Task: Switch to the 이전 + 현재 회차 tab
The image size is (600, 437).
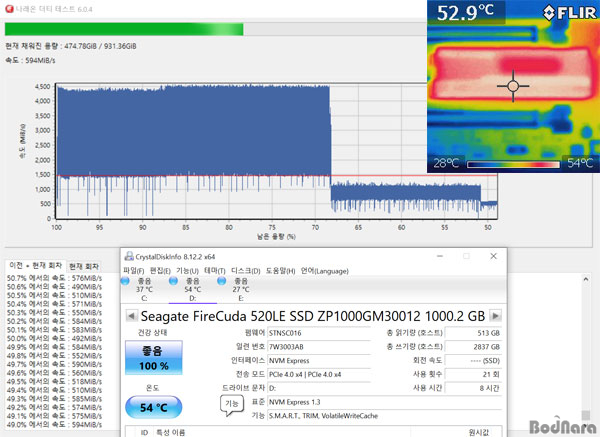Action: coord(36,266)
